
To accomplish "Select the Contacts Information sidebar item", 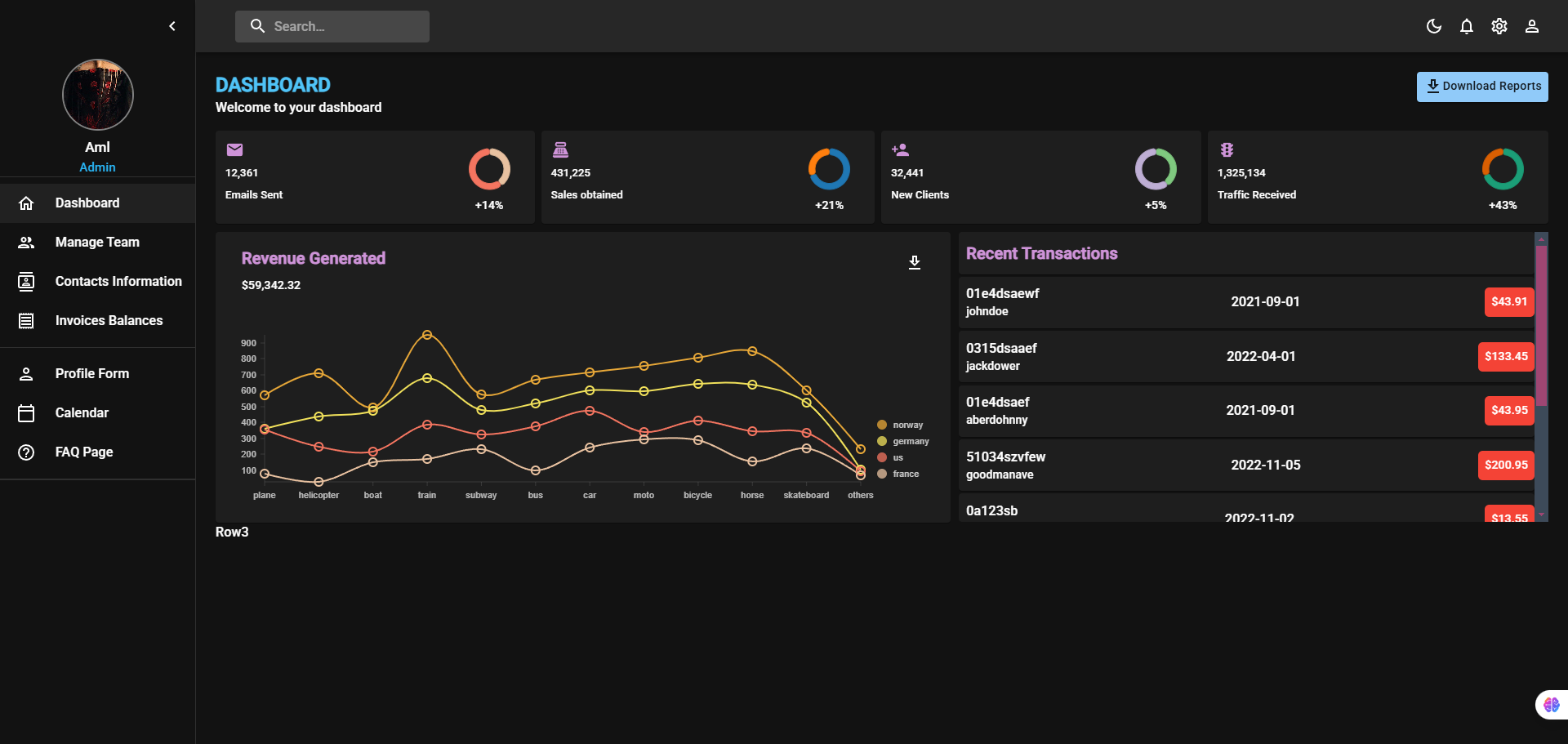I will [118, 281].
